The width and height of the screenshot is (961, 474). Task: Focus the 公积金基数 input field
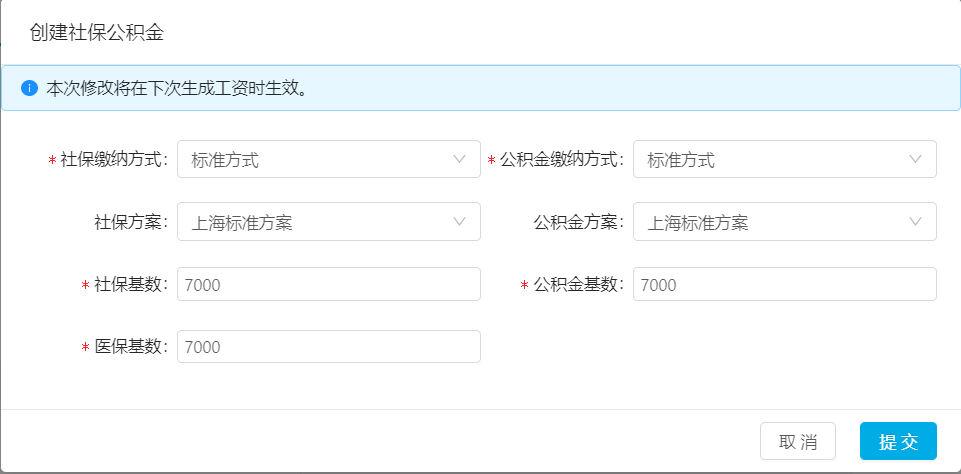point(784,285)
